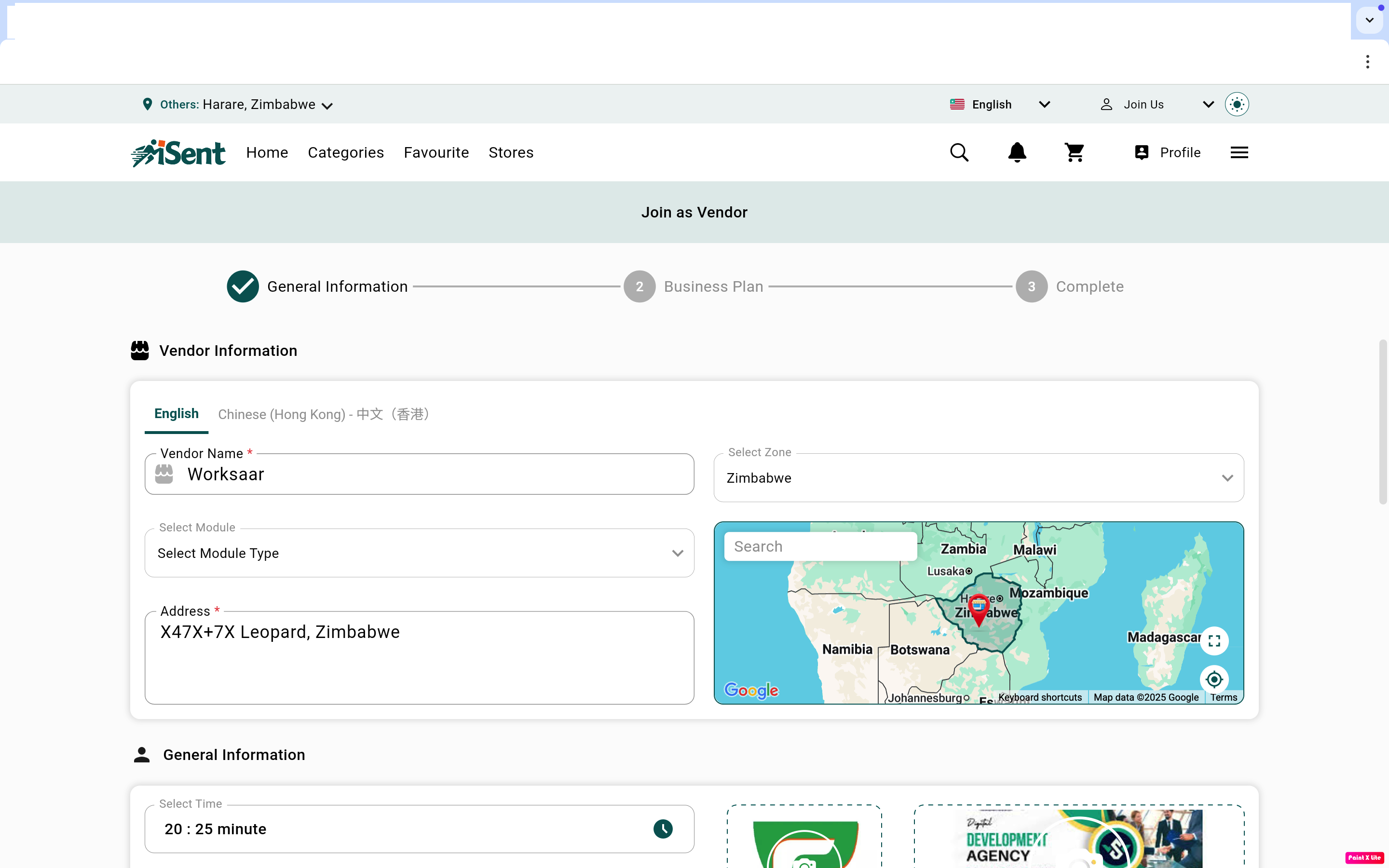This screenshot has height=868, width=1389.
Task: Open the hamburger menu icon
Action: pyautogui.click(x=1239, y=153)
